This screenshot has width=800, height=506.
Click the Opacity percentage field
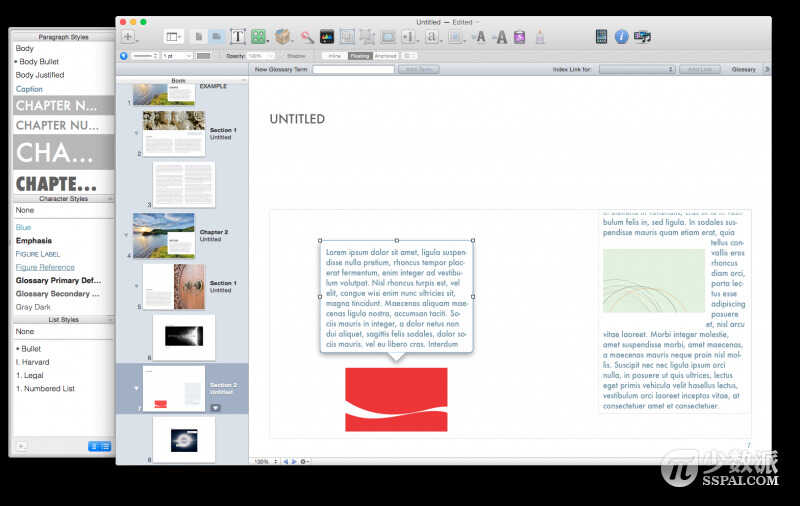pos(260,56)
